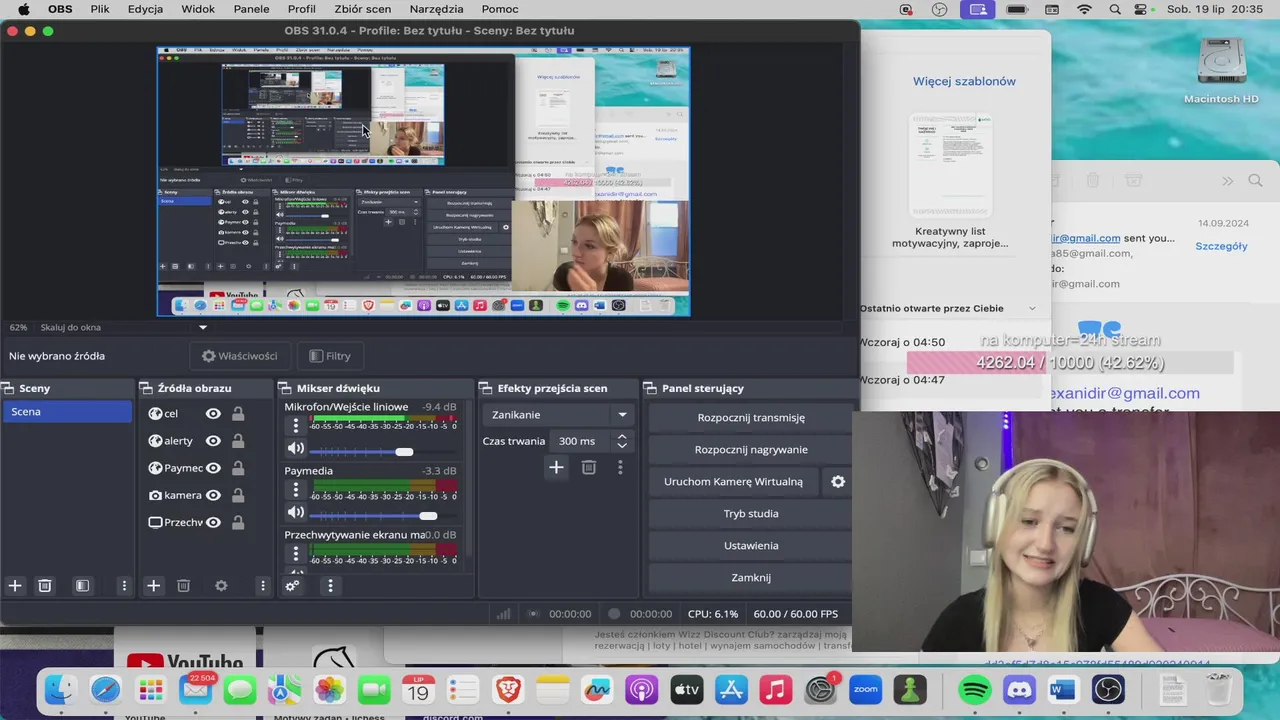Delete selected scene using trash icon

45,586
